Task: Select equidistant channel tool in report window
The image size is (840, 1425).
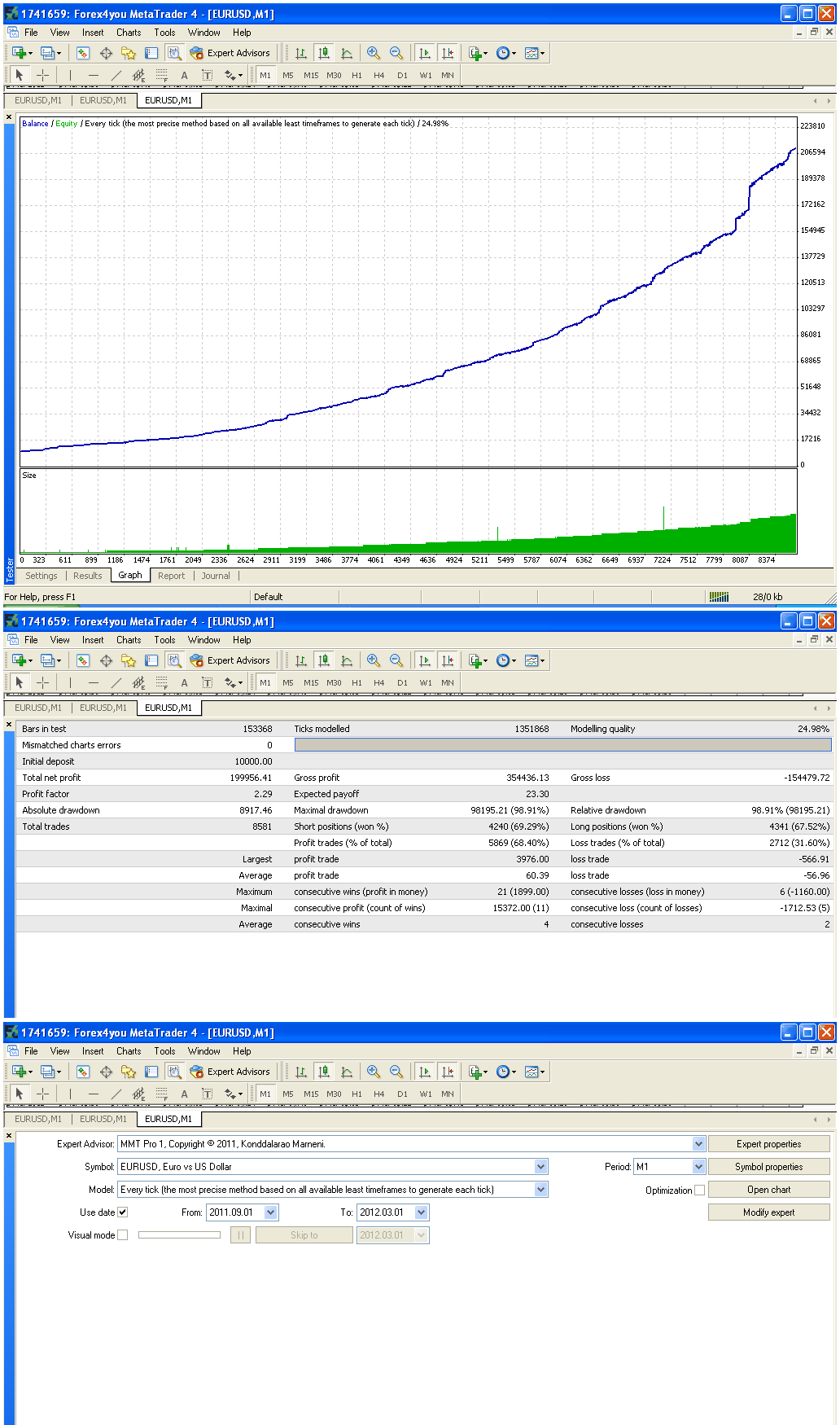Action: [139, 682]
